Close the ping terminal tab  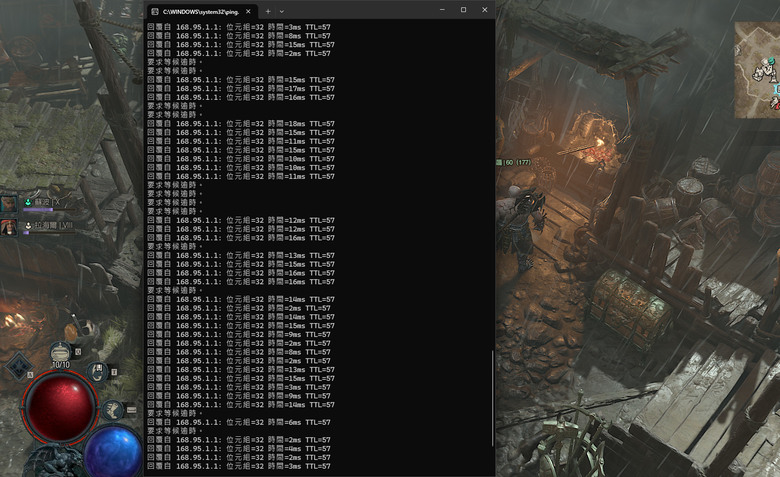coord(248,11)
